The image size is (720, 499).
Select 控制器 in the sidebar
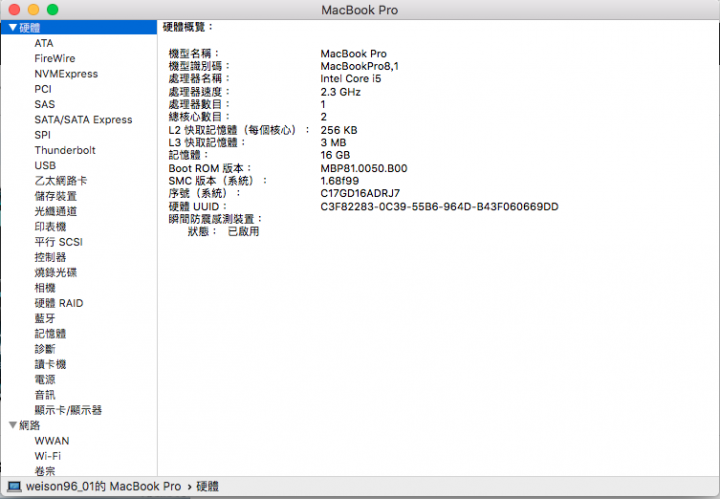(x=50, y=257)
